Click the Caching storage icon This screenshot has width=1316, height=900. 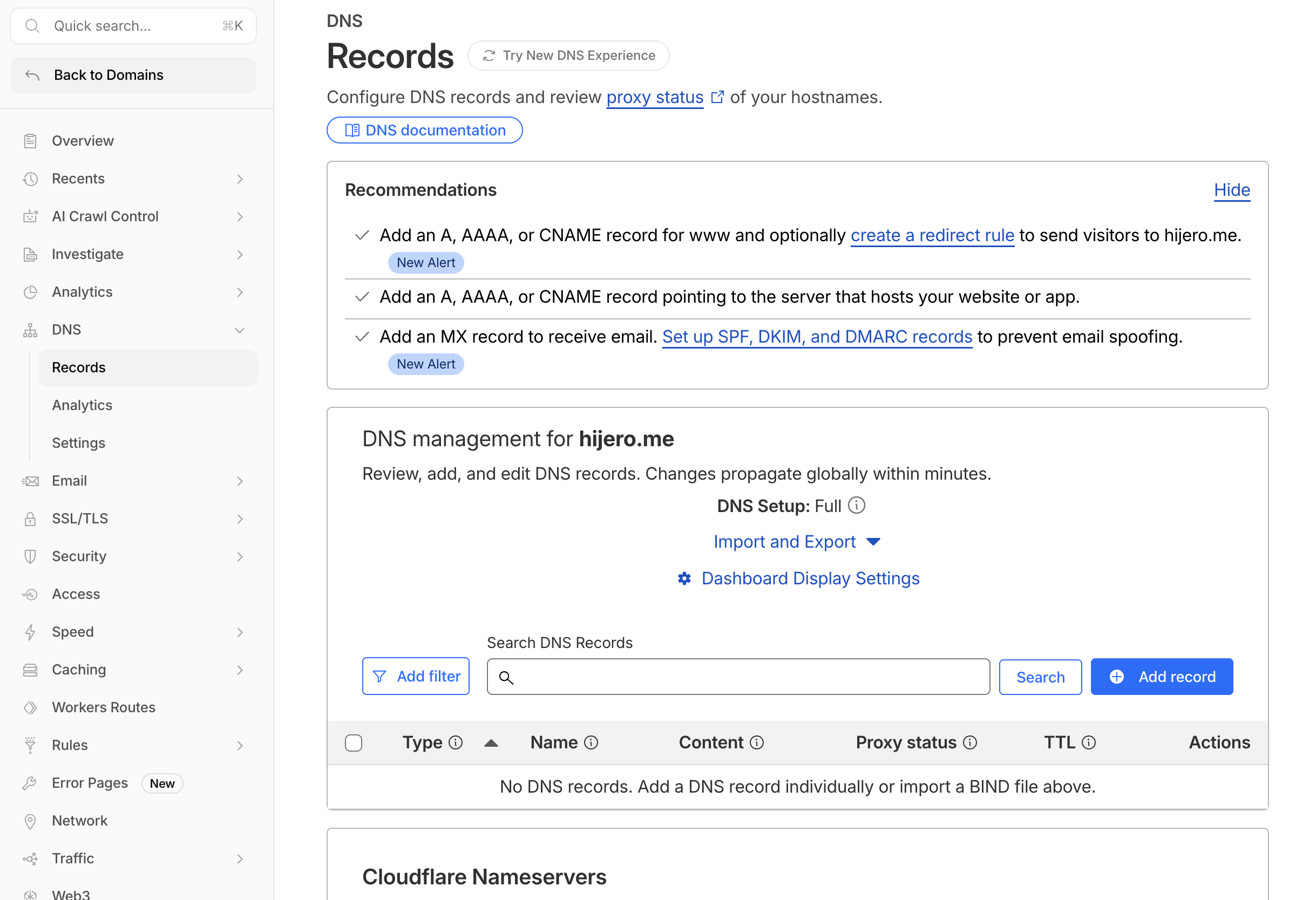point(31,670)
